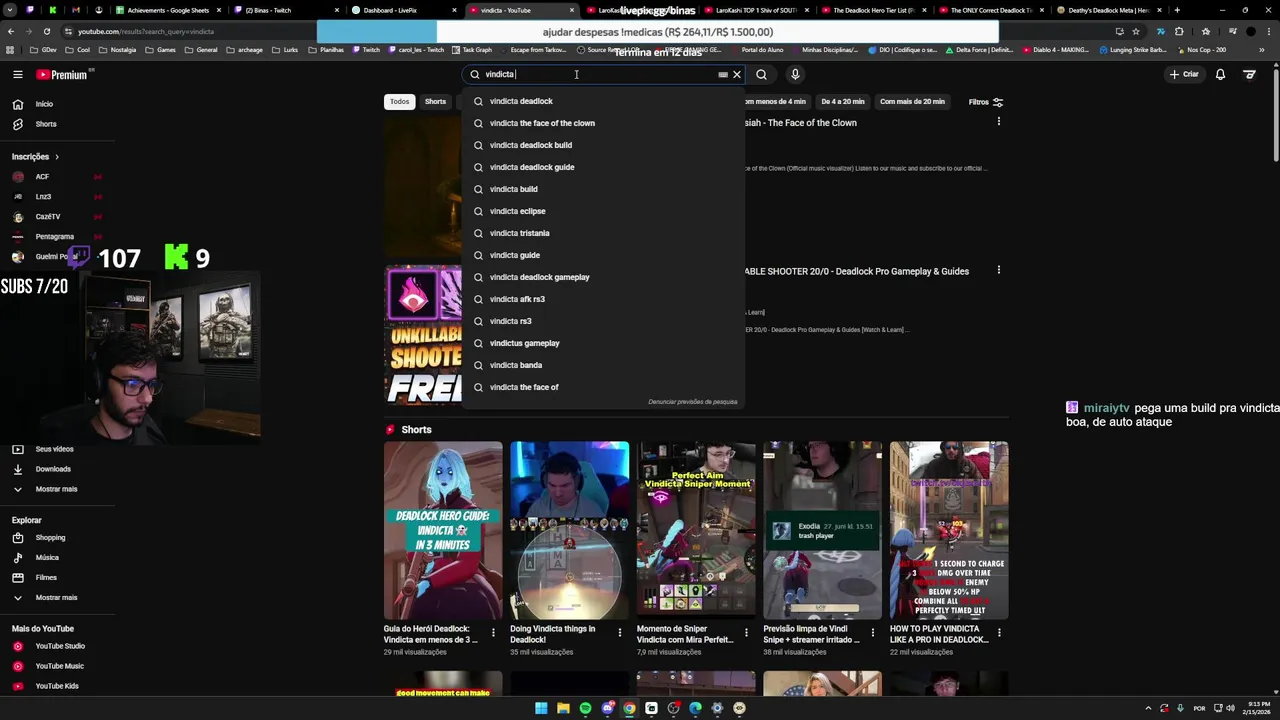Open the Filtros options
Image resolution: width=1280 pixels, height=720 pixels.
tap(985, 102)
